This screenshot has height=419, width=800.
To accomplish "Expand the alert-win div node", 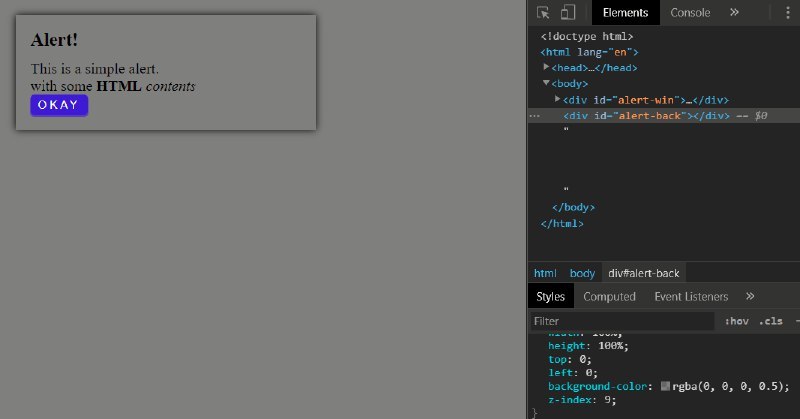I will (x=558, y=99).
